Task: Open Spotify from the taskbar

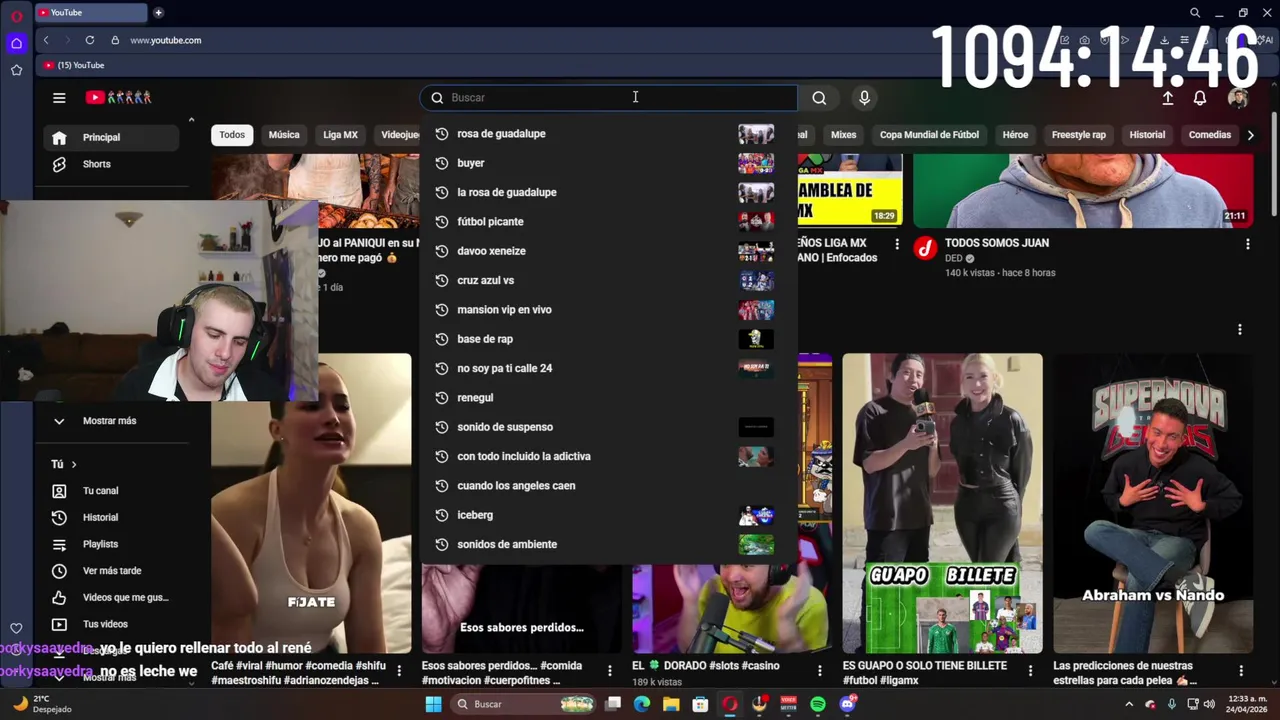Action: click(818, 704)
